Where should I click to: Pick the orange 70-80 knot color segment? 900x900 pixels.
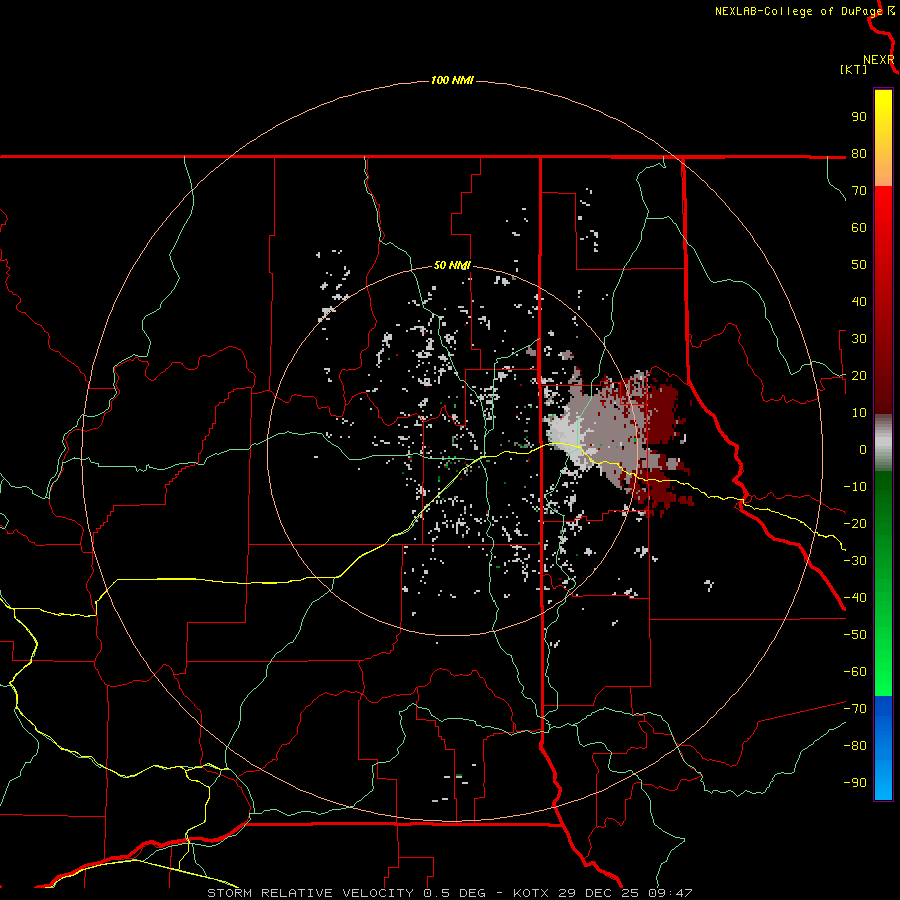coord(883,170)
